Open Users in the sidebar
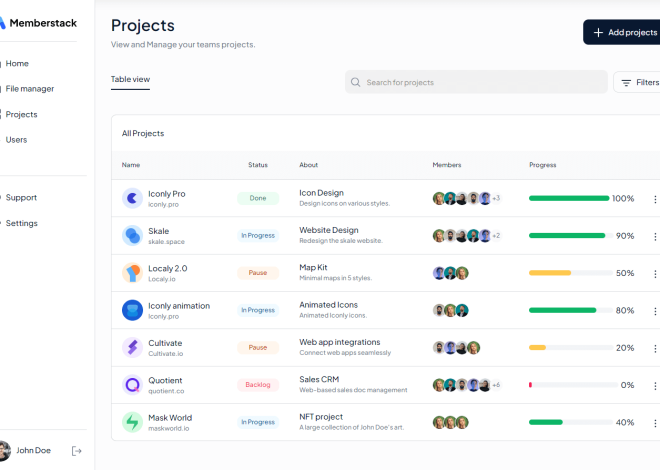 click(x=16, y=140)
